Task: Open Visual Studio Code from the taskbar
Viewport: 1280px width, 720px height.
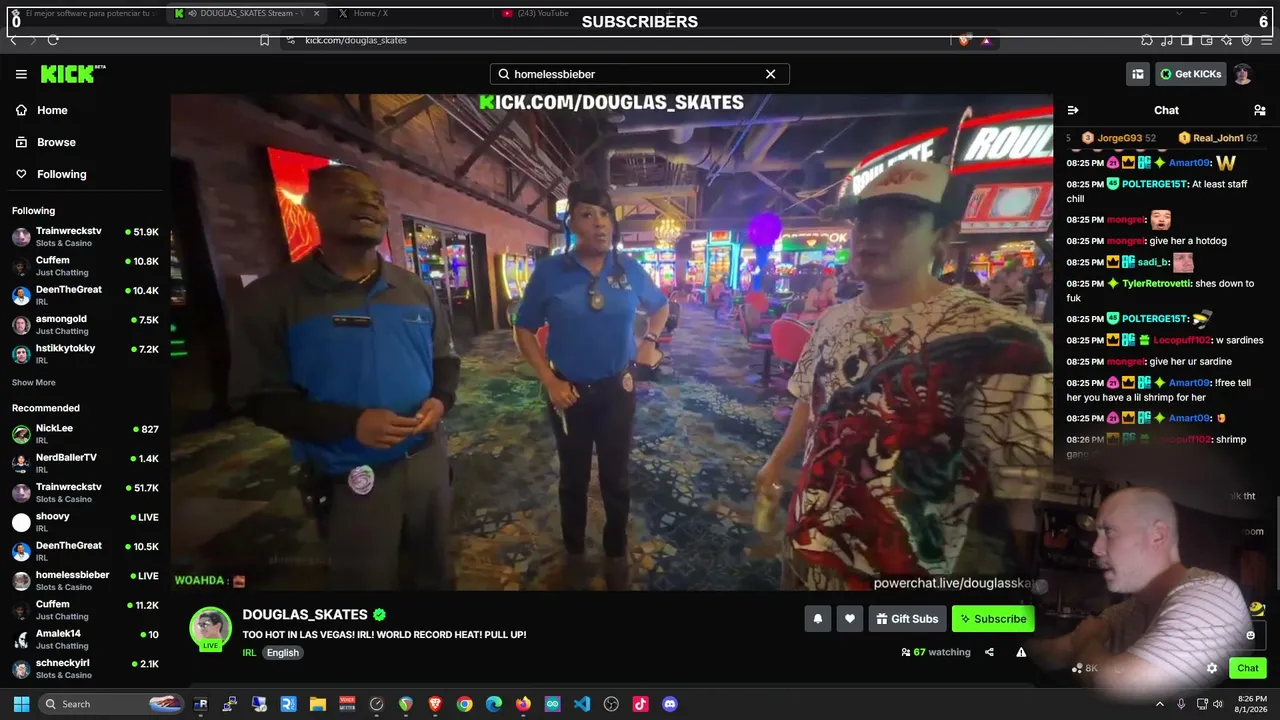Action: point(582,704)
